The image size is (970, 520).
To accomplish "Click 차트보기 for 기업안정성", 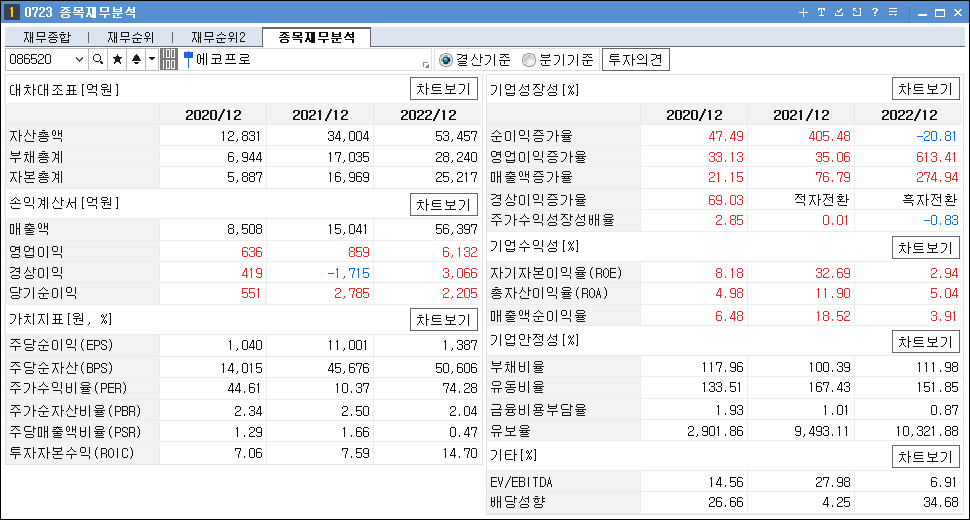I will 925,342.
